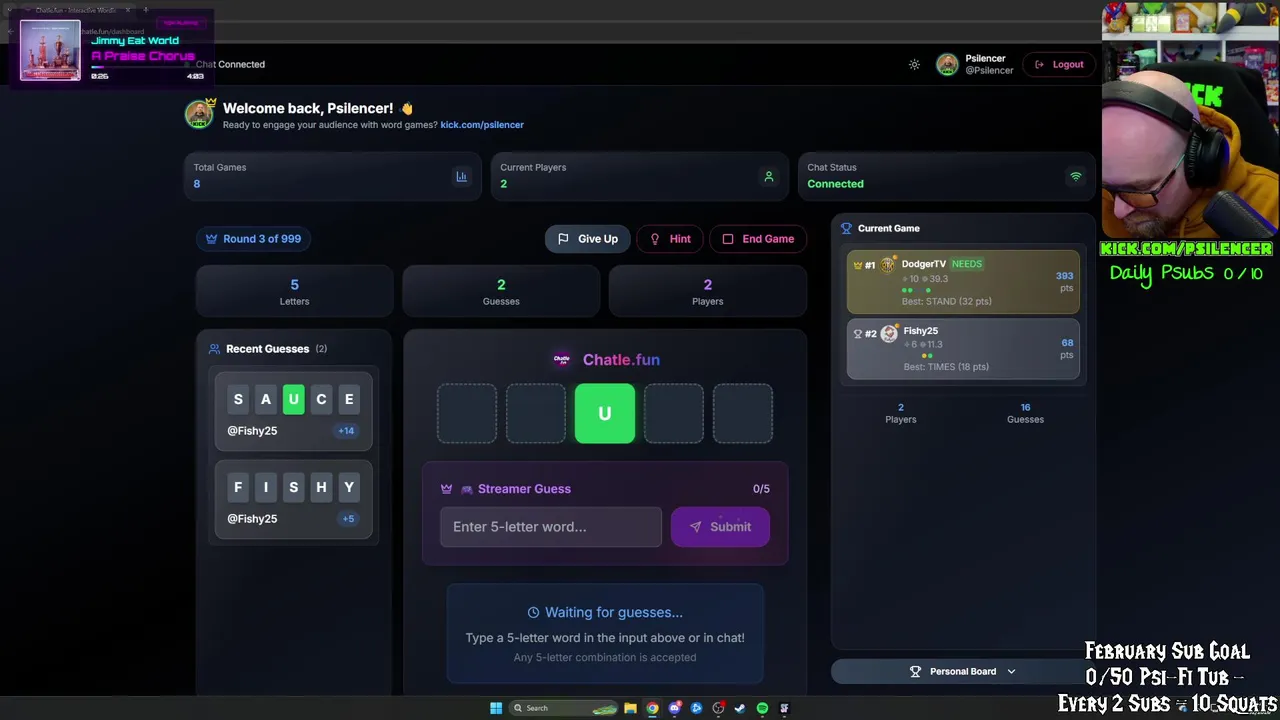
Task: Click the Give Up flag icon
Action: pyautogui.click(x=563, y=239)
